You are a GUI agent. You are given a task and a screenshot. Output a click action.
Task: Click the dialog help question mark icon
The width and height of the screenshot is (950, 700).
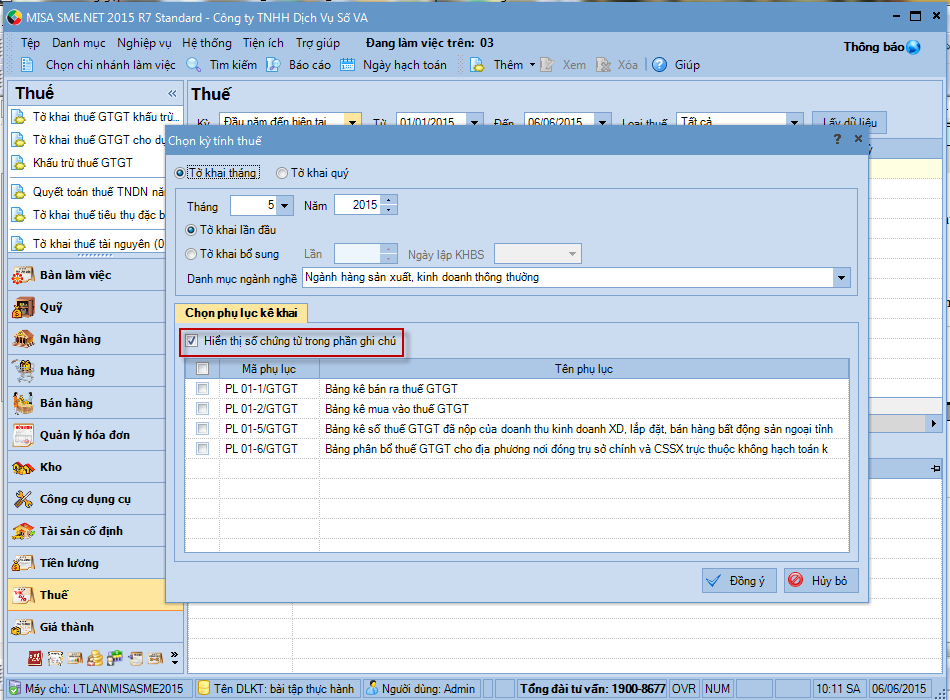[837, 139]
